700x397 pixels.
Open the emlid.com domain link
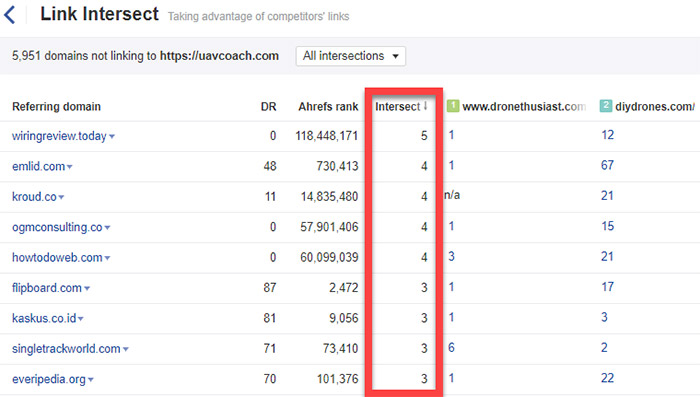click(38, 167)
